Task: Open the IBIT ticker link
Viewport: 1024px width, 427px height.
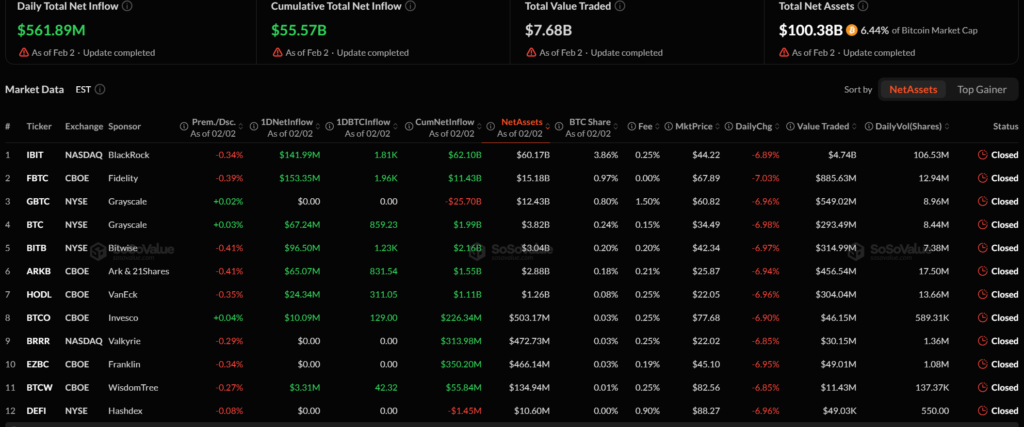Action: (37, 155)
